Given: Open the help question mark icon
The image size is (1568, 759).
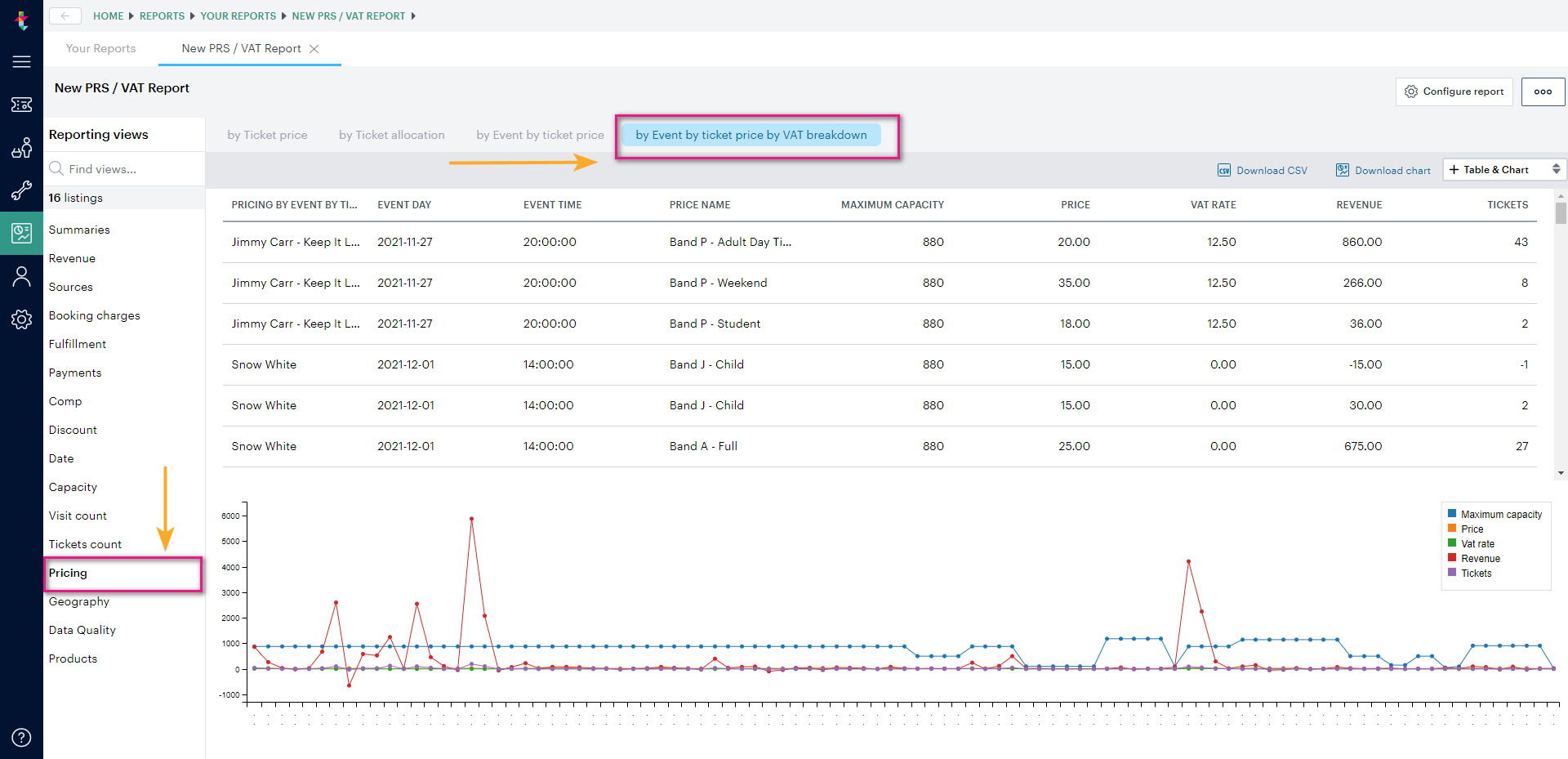Looking at the screenshot, I should click(21, 738).
